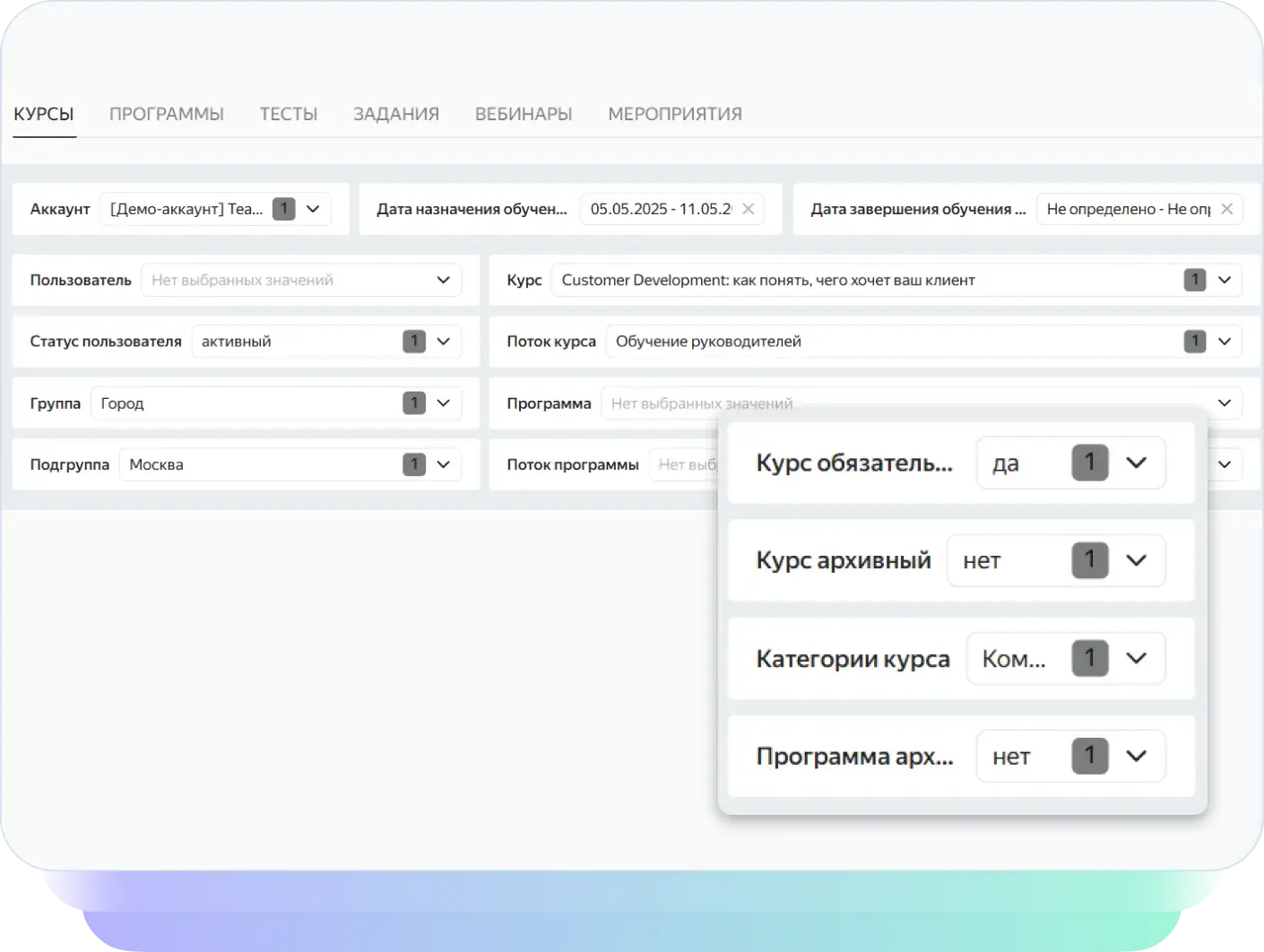Expand the Программа архивная dropdown chevron
The width and height of the screenshot is (1264, 952).
click(x=1136, y=756)
